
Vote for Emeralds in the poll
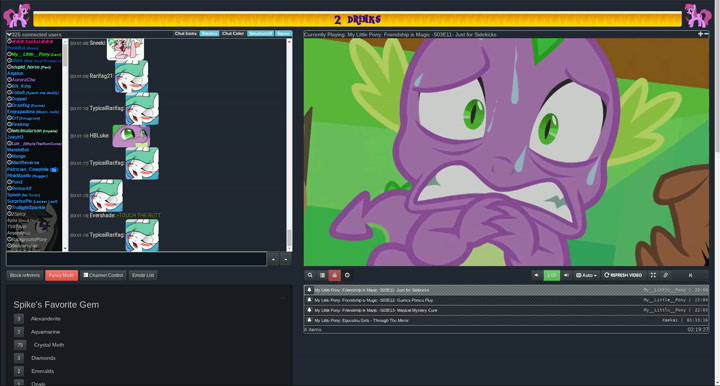coord(18,371)
